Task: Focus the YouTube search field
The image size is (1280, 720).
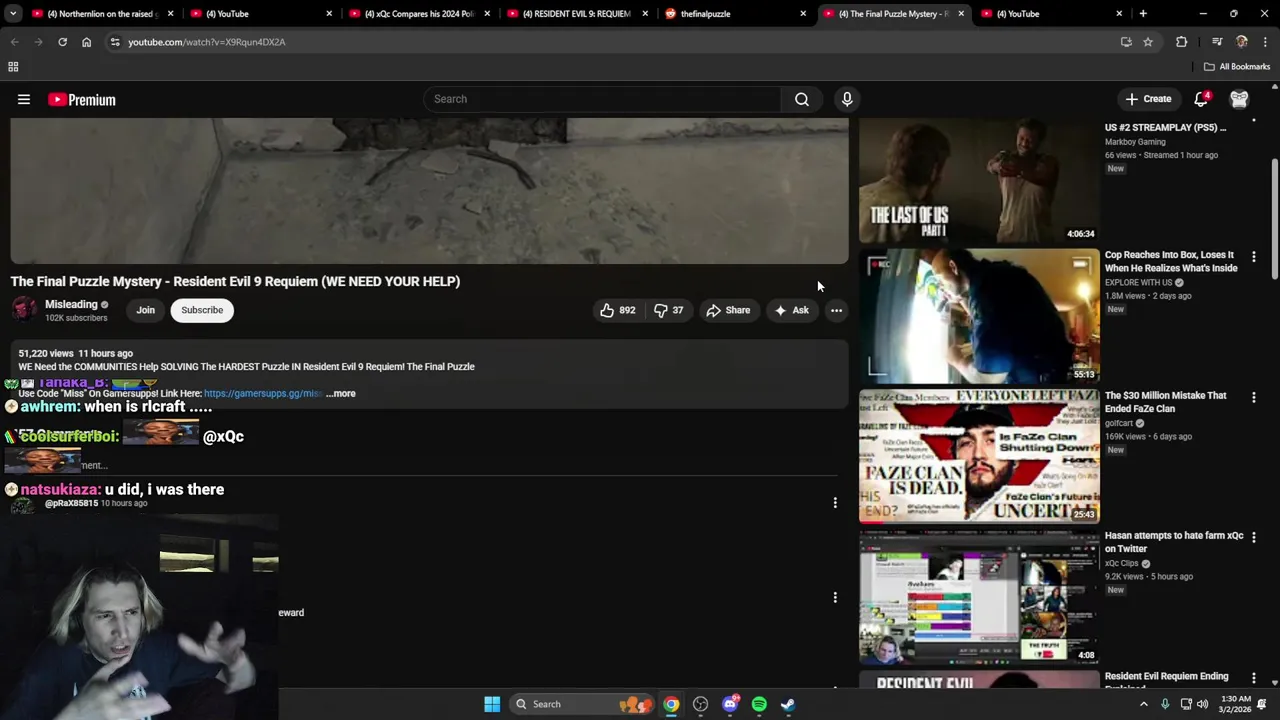Action: tap(603, 99)
